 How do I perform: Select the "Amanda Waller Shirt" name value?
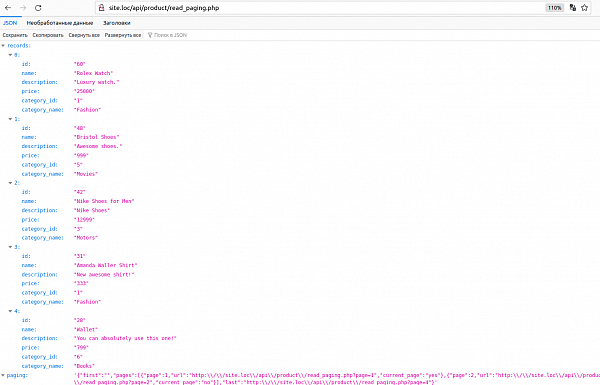pyautogui.click(x=106, y=265)
